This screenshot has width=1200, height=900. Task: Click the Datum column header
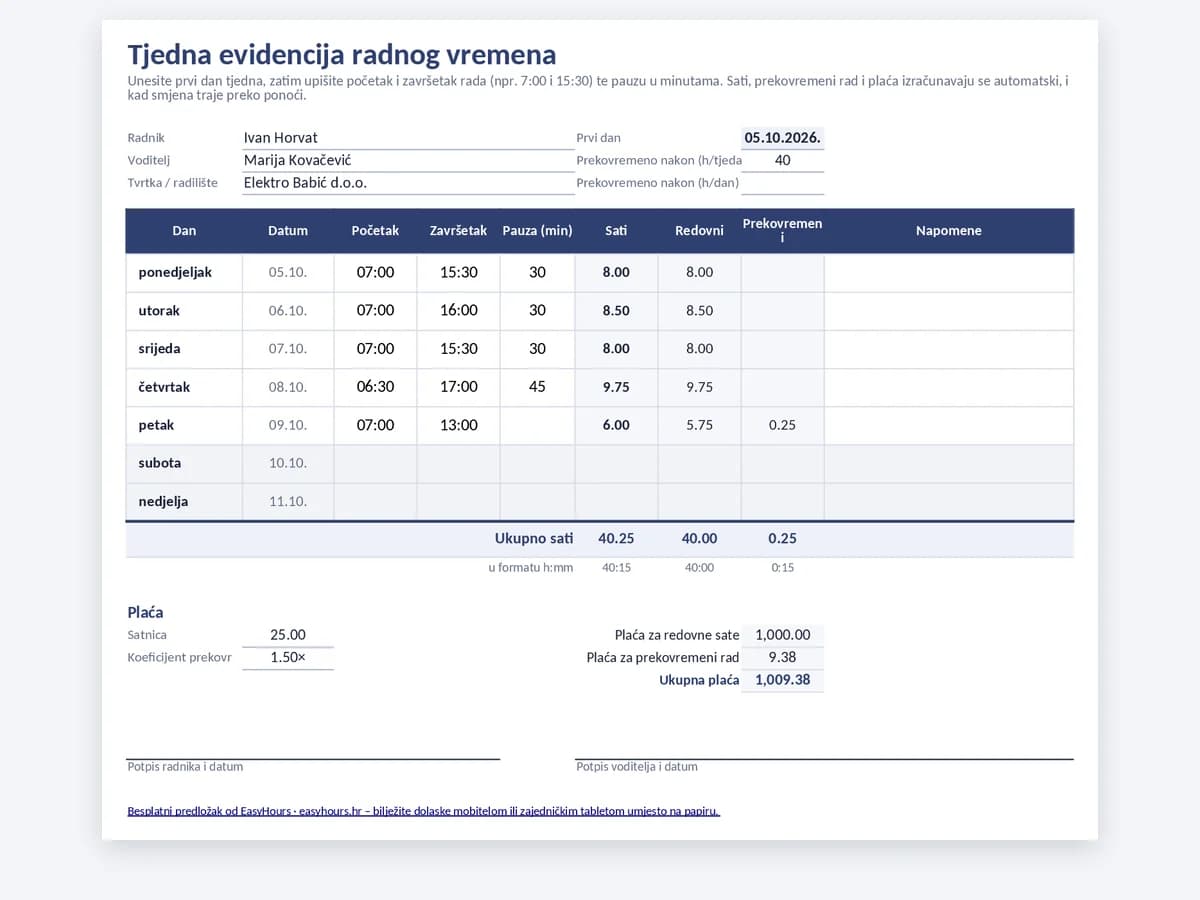[x=288, y=231]
